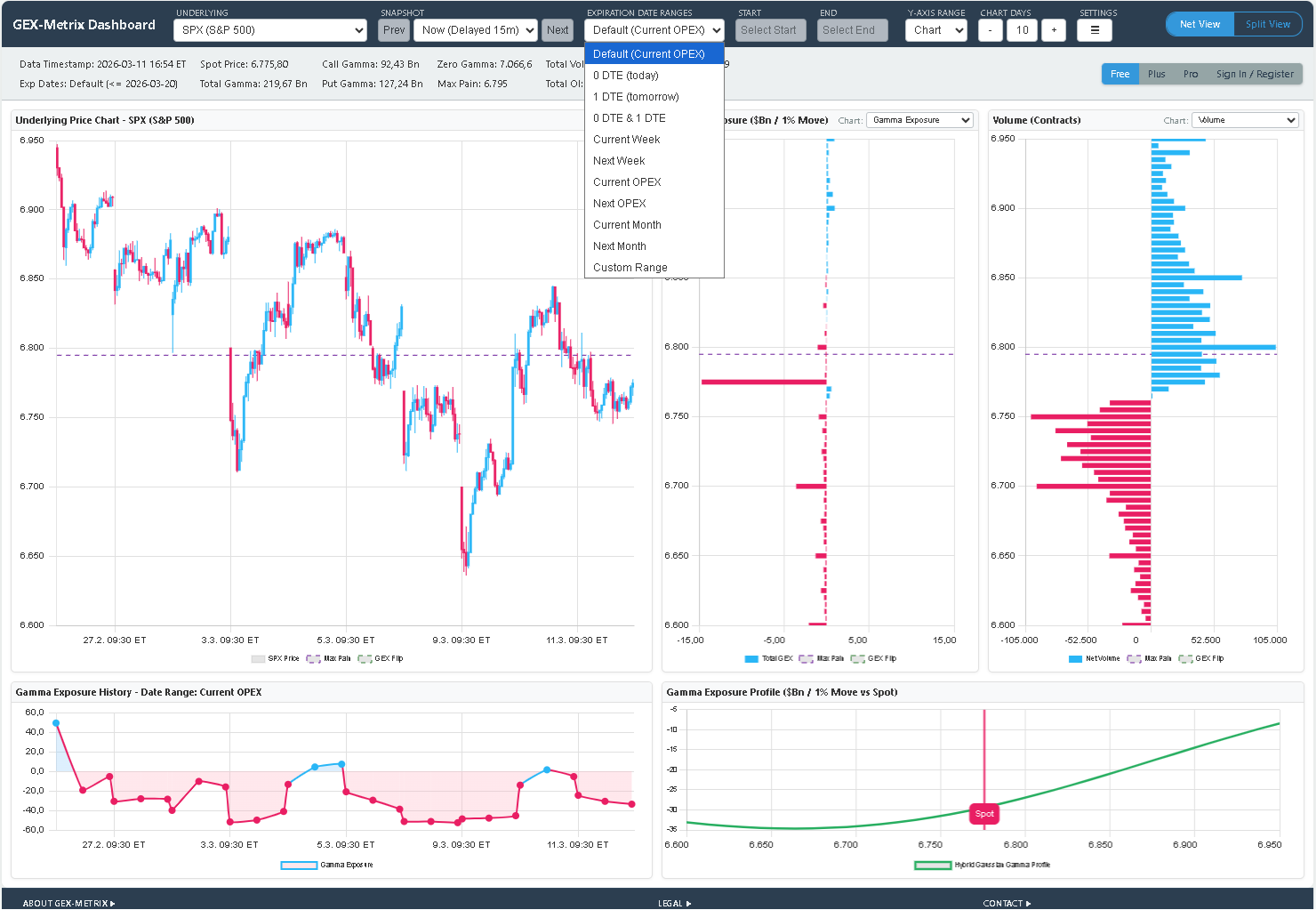Open the Settings hamburger menu
This screenshot has height=910, width=1316.
(x=1094, y=29)
